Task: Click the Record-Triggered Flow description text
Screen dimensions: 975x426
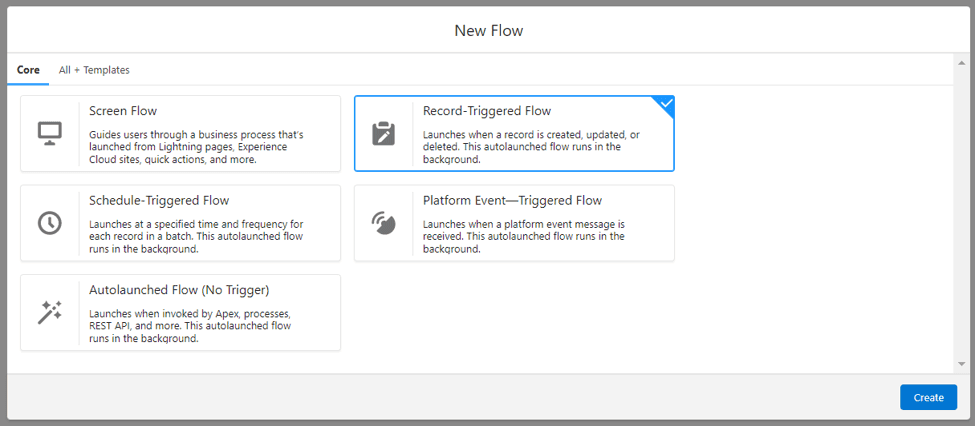Action: point(532,147)
